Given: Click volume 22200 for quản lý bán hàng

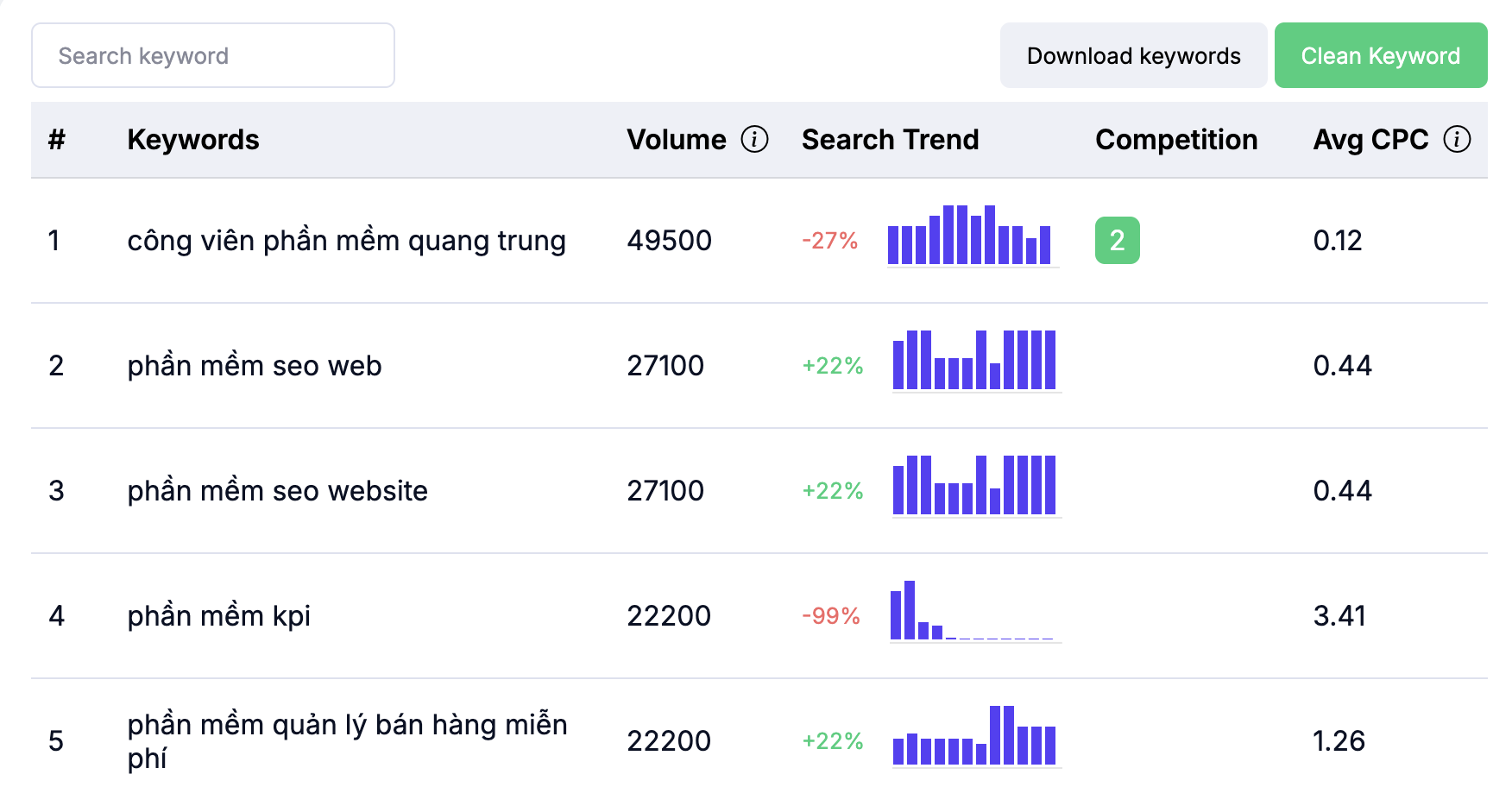Looking at the screenshot, I should [669, 740].
